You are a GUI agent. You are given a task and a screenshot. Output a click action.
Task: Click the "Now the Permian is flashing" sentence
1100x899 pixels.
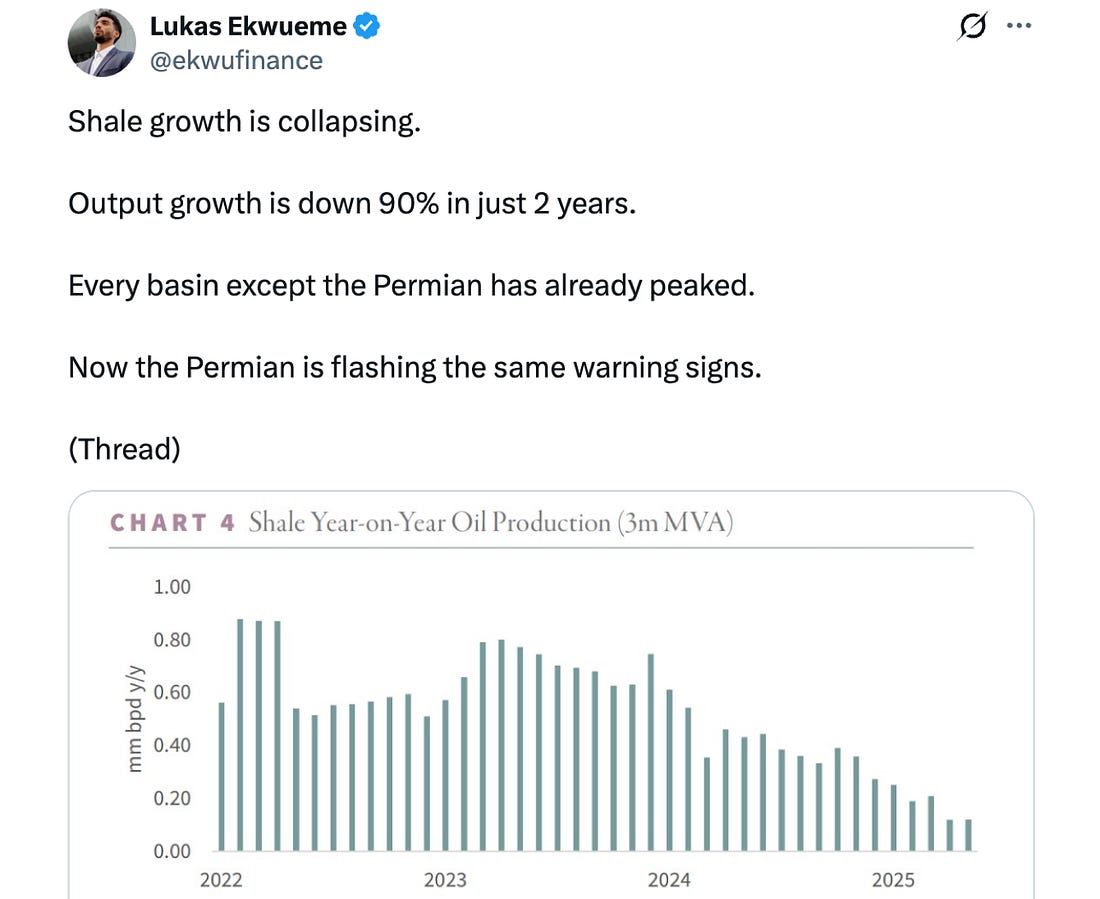pos(414,368)
